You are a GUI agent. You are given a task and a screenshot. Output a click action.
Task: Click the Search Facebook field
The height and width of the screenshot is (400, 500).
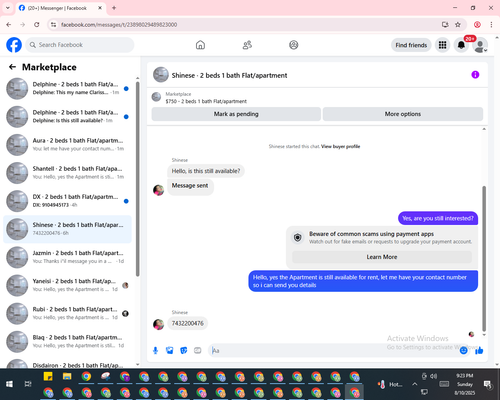(80, 45)
